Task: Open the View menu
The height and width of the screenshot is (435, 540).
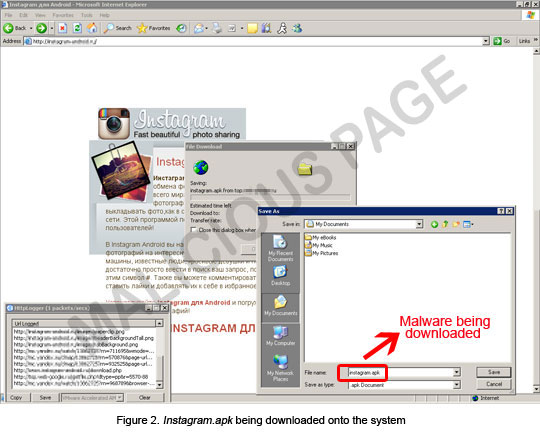Action: [40, 15]
